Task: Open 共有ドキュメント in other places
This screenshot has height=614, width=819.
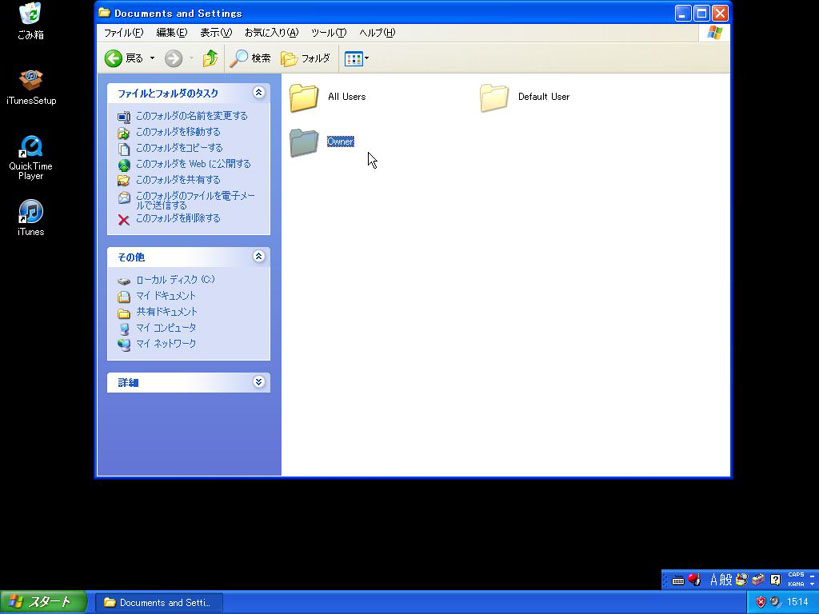Action: [x=167, y=312]
